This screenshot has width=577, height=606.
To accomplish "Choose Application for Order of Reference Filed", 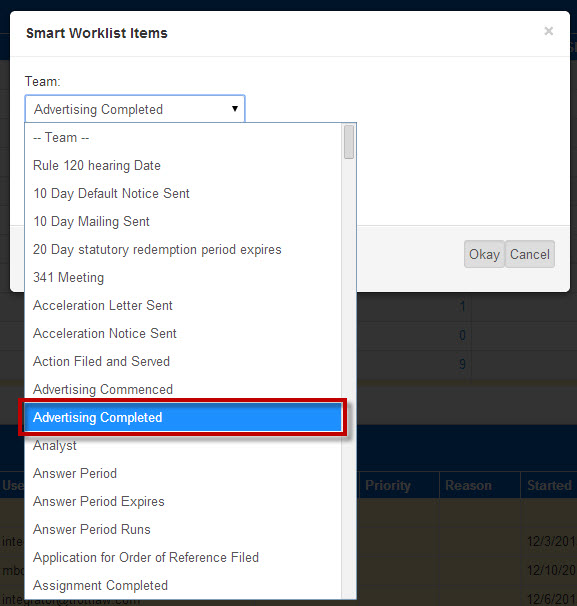I will [x=183, y=557].
